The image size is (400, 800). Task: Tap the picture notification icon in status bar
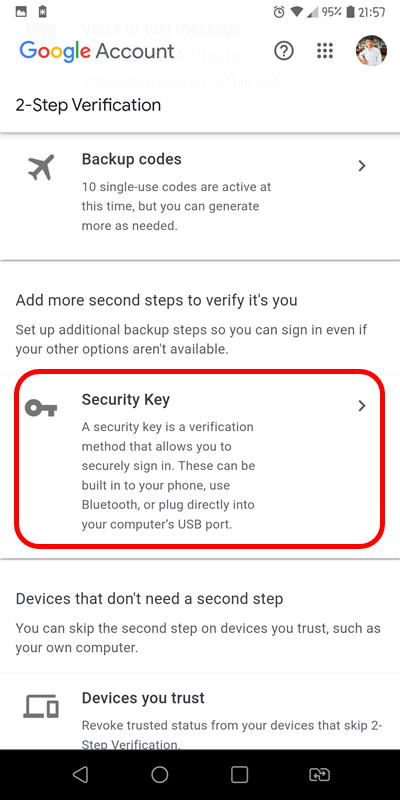pyautogui.click(x=21, y=12)
